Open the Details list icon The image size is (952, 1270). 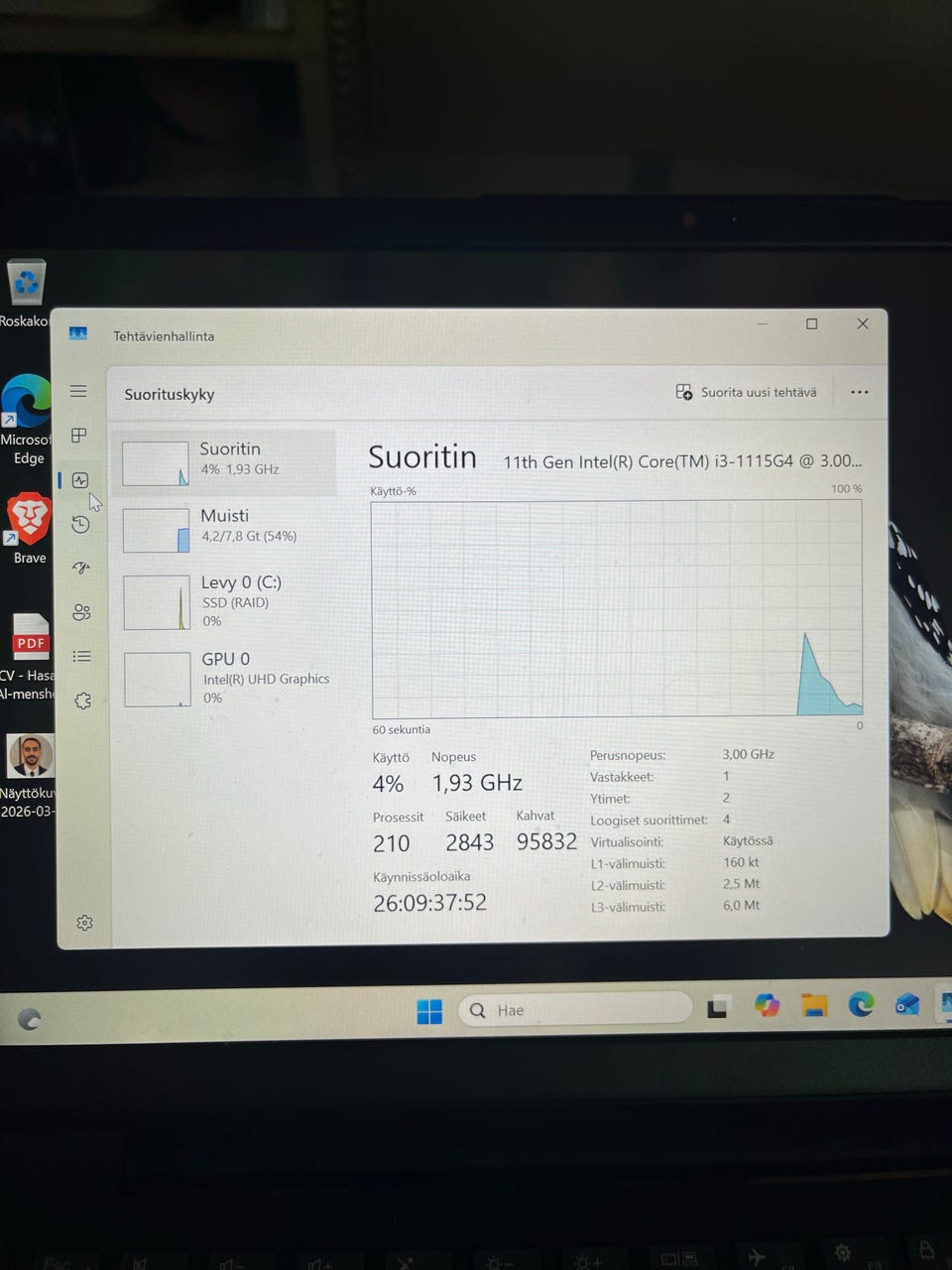pyautogui.click(x=82, y=657)
